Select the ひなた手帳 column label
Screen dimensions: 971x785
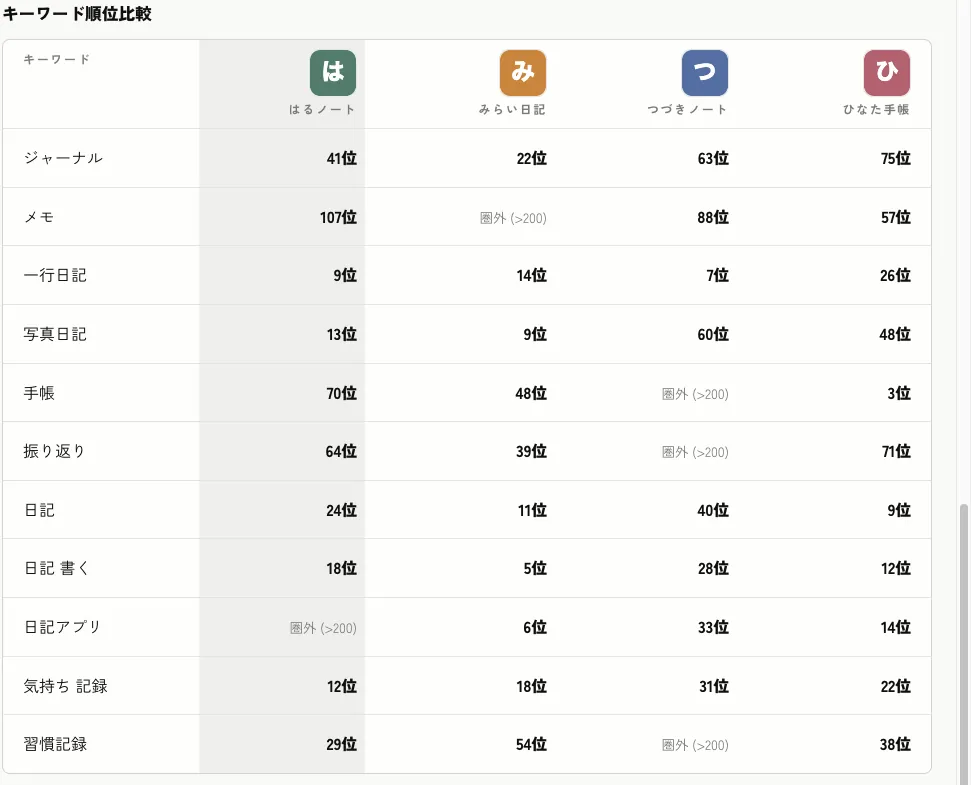tap(876, 110)
